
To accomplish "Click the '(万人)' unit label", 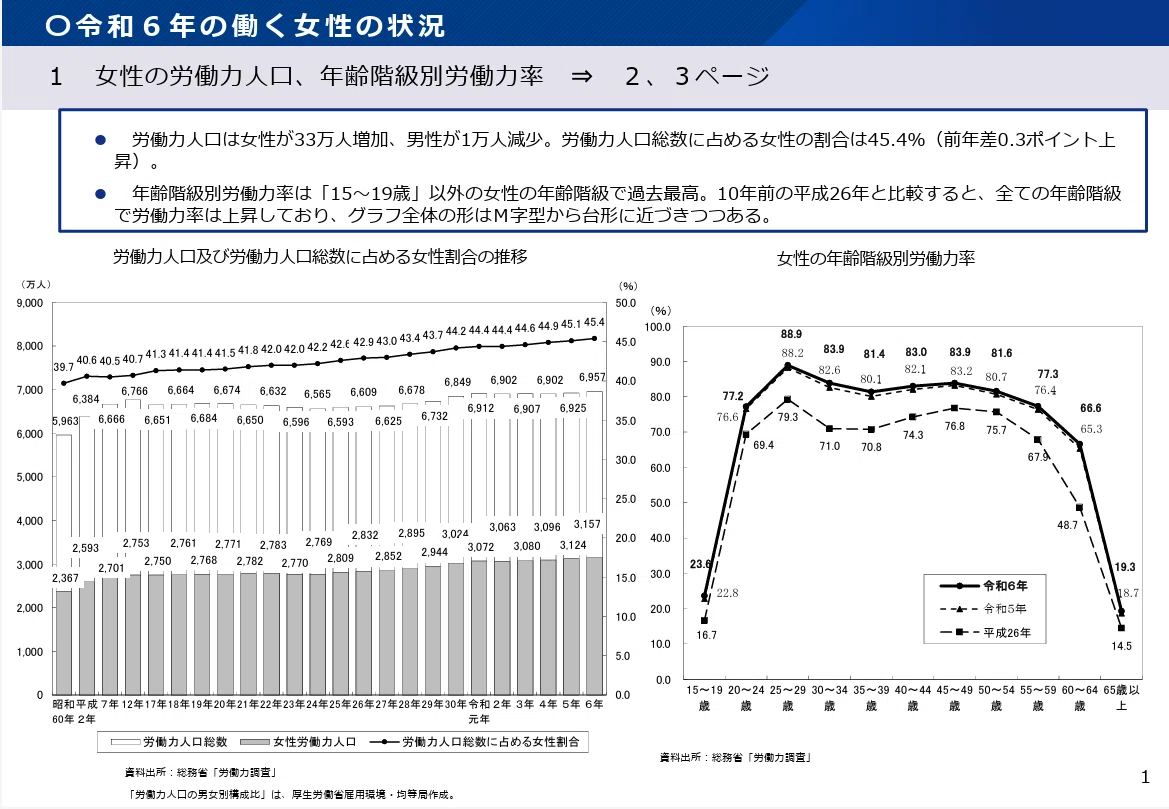I will coord(36,284).
